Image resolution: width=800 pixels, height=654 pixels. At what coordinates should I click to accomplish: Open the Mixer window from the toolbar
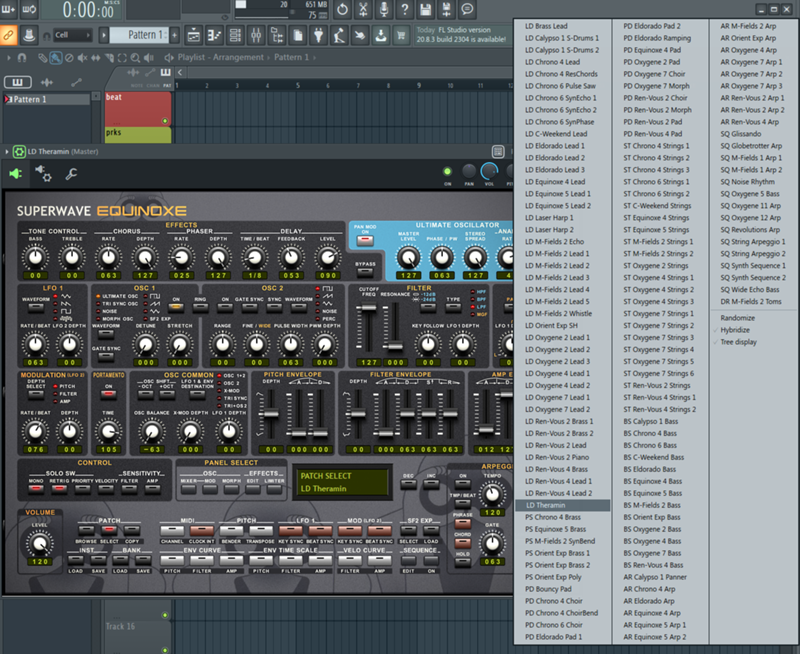256,35
